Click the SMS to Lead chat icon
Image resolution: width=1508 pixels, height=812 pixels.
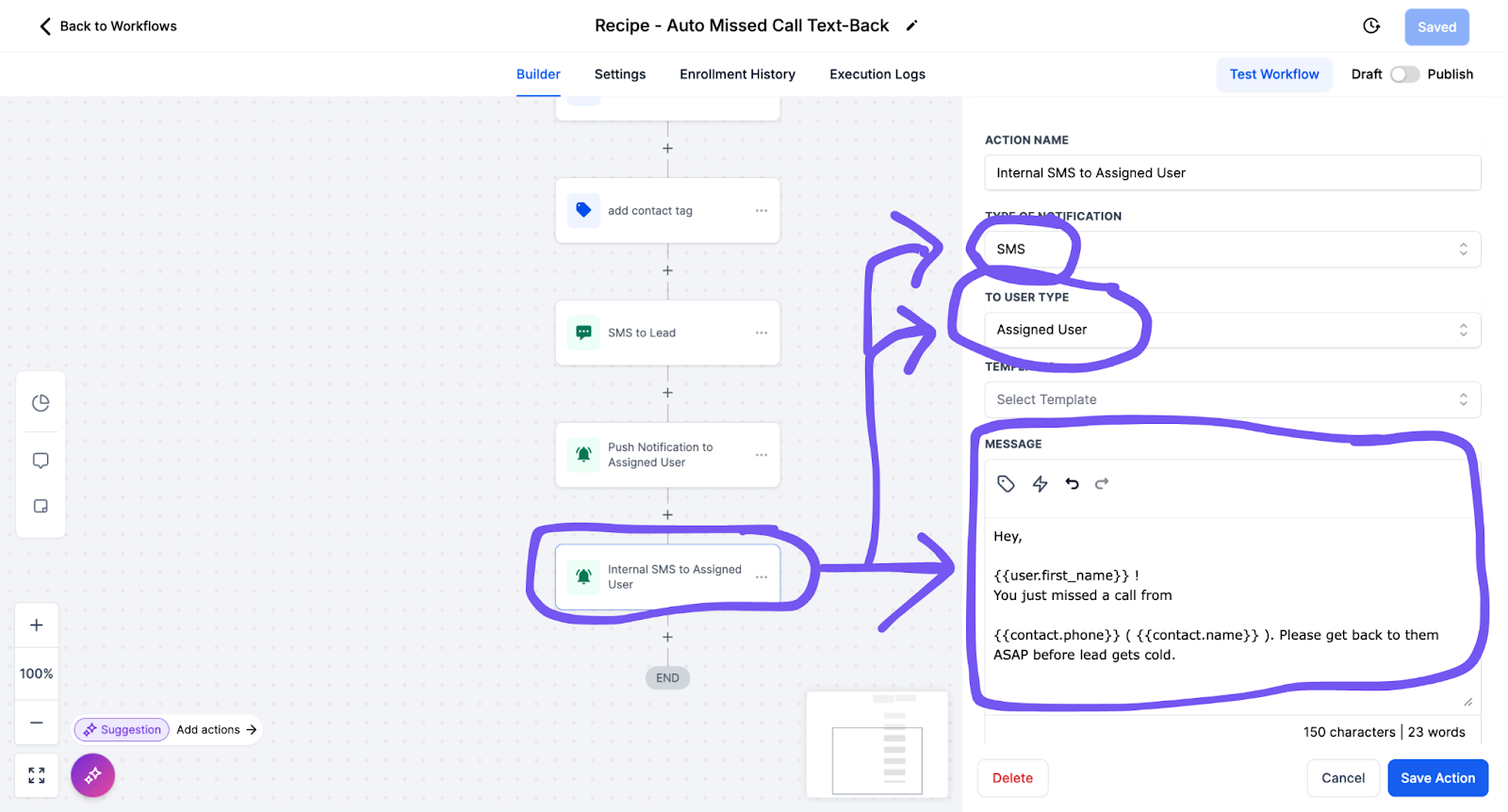(583, 333)
